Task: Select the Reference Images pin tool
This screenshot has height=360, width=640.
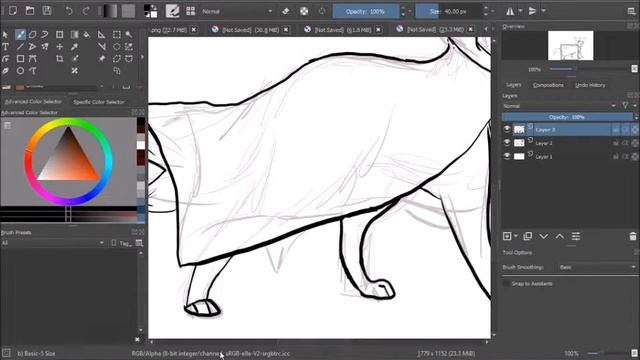Action: click(x=102, y=59)
